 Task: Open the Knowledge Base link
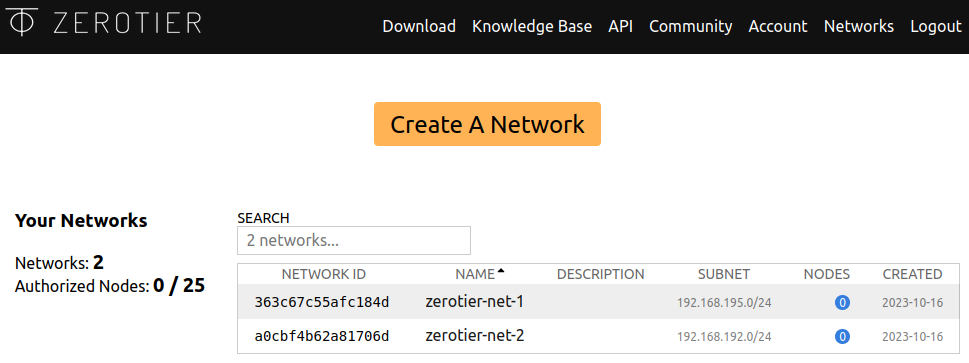(x=532, y=27)
